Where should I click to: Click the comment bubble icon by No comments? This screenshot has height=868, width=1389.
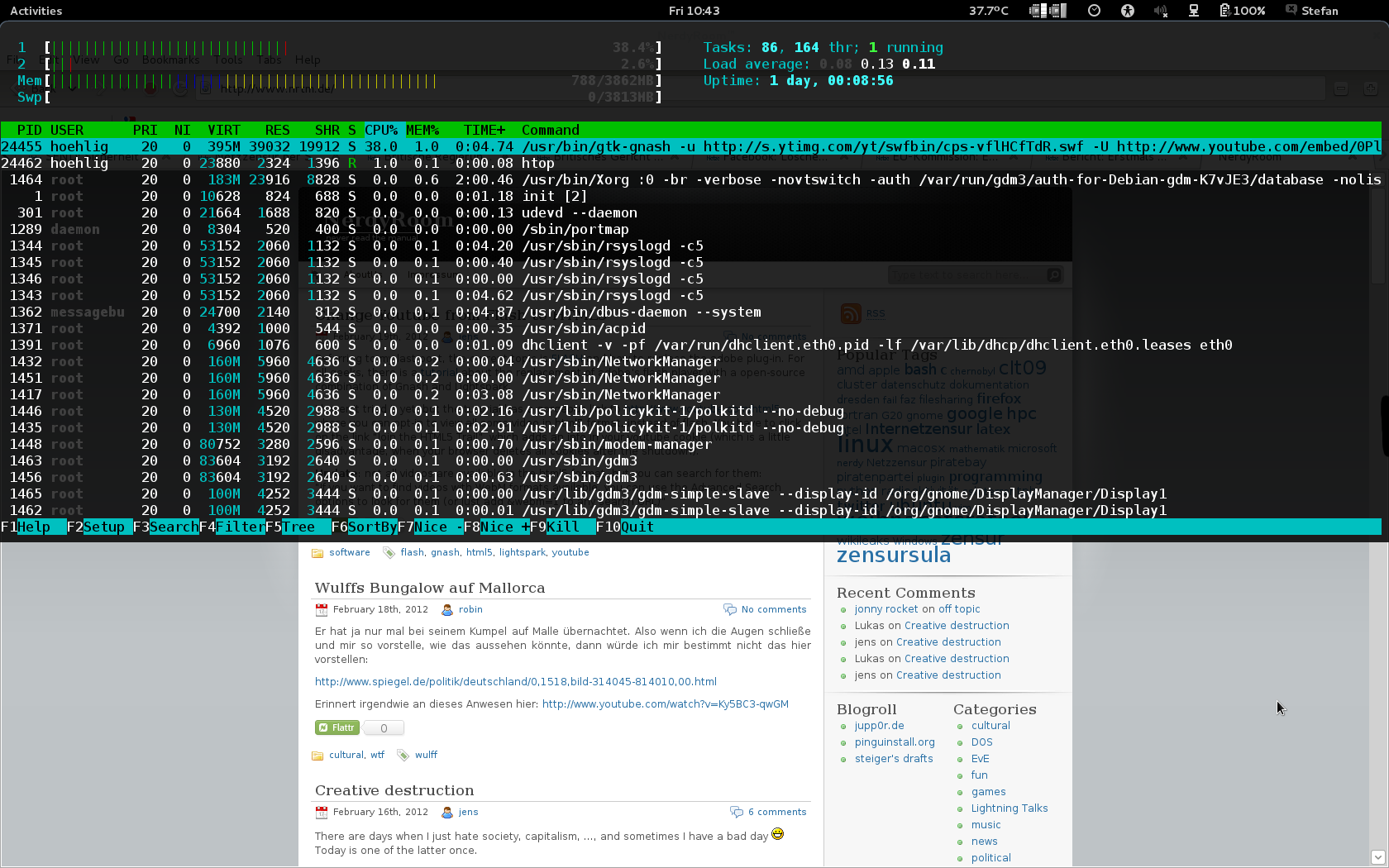coord(730,610)
